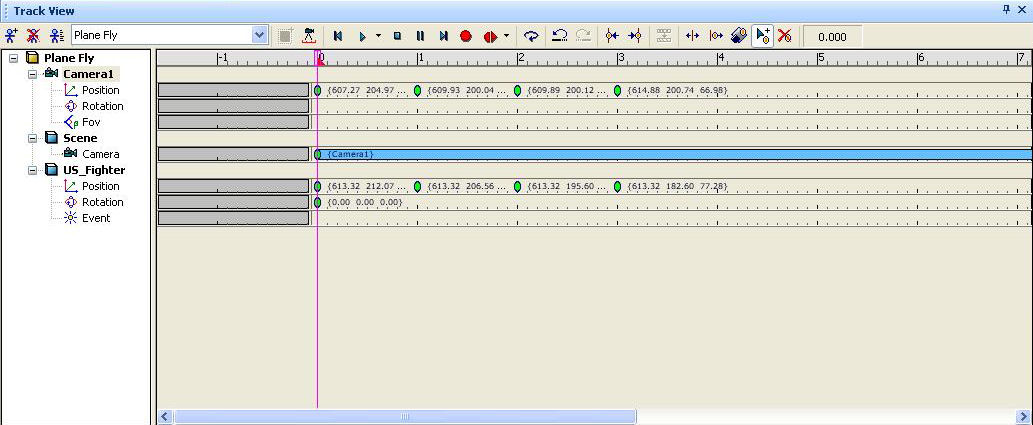Go to next key
This screenshot has width=1033, height=425.
pos(635,36)
